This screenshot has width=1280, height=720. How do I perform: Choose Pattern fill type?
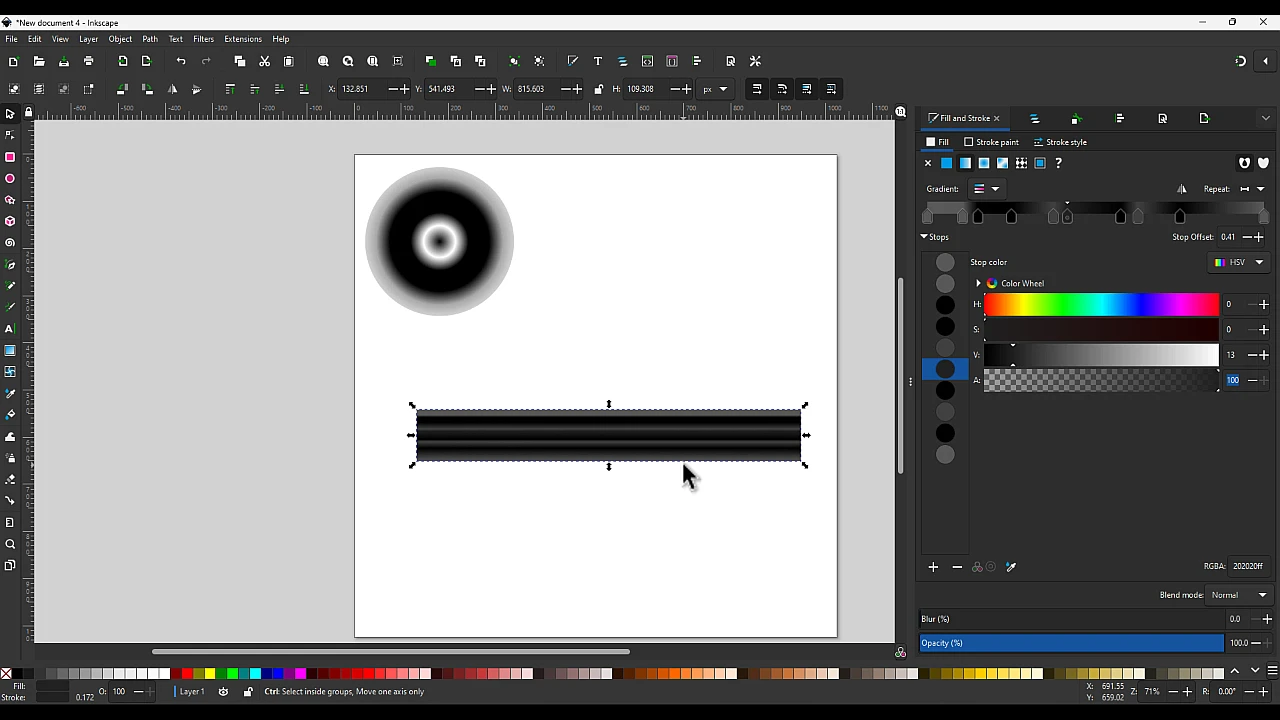(x=1021, y=163)
